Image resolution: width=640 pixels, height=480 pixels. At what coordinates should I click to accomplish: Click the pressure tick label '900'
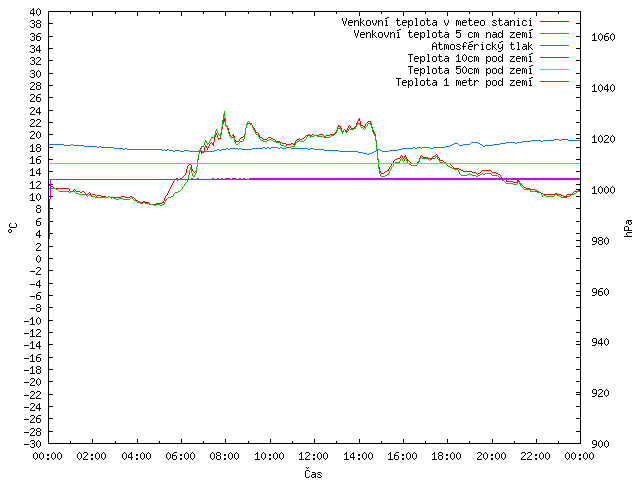(x=600, y=444)
